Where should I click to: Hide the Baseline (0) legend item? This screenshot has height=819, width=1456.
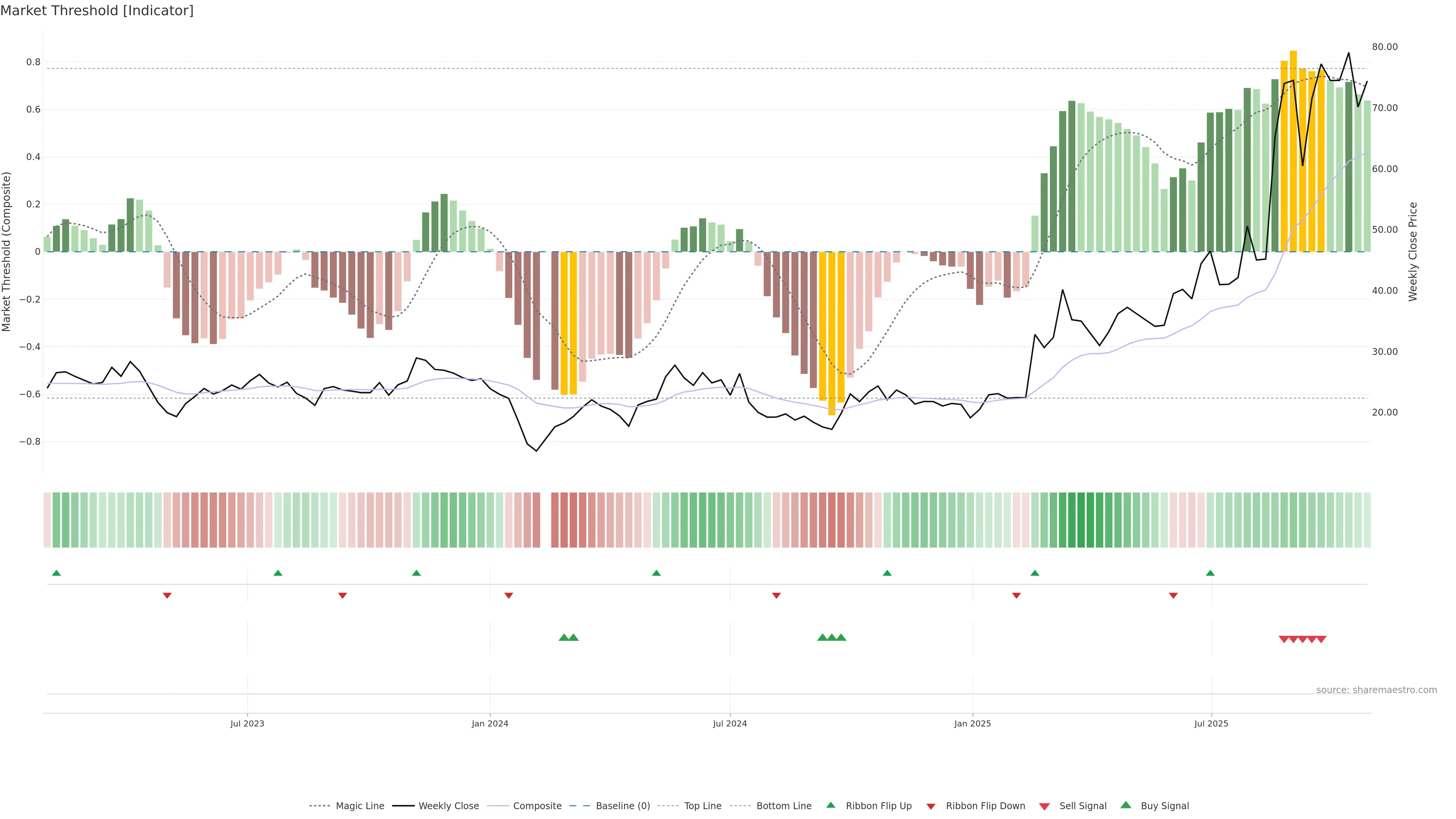pyautogui.click(x=623, y=806)
